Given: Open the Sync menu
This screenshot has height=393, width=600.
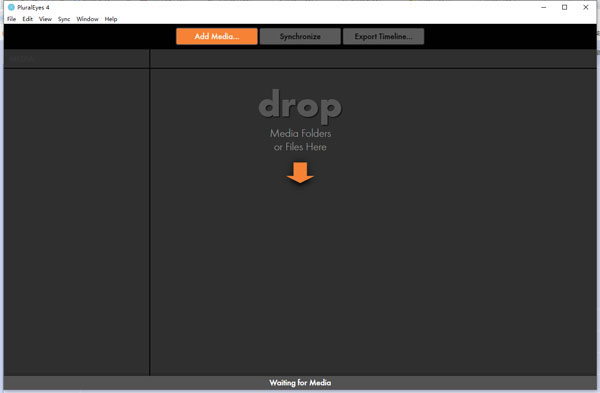Looking at the screenshot, I should point(64,19).
